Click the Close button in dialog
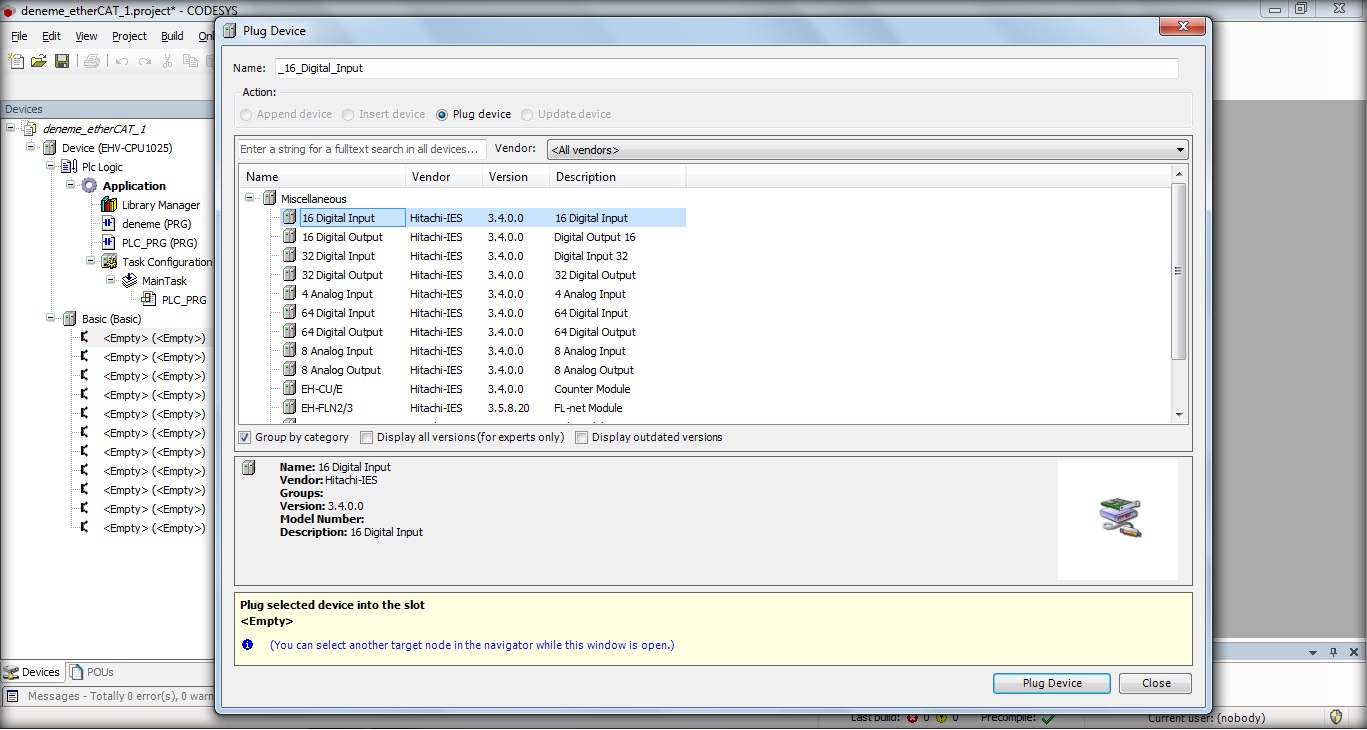Image resolution: width=1367 pixels, height=730 pixels. pos(1155,683)
